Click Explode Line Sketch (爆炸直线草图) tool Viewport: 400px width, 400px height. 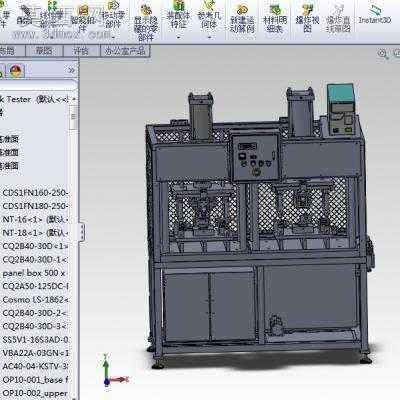click(x=339, y=18)
